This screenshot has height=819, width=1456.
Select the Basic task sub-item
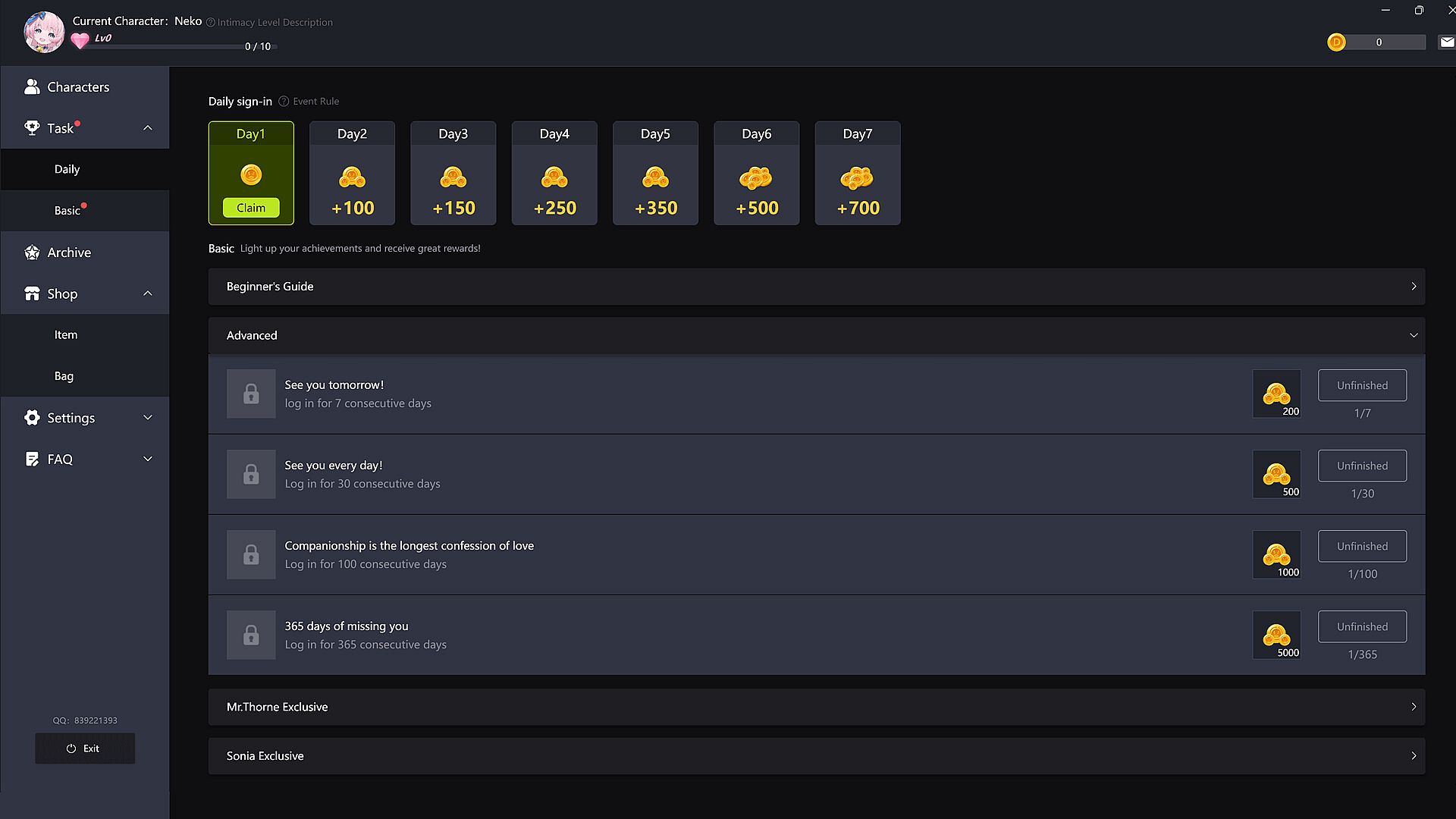[67, 211]
